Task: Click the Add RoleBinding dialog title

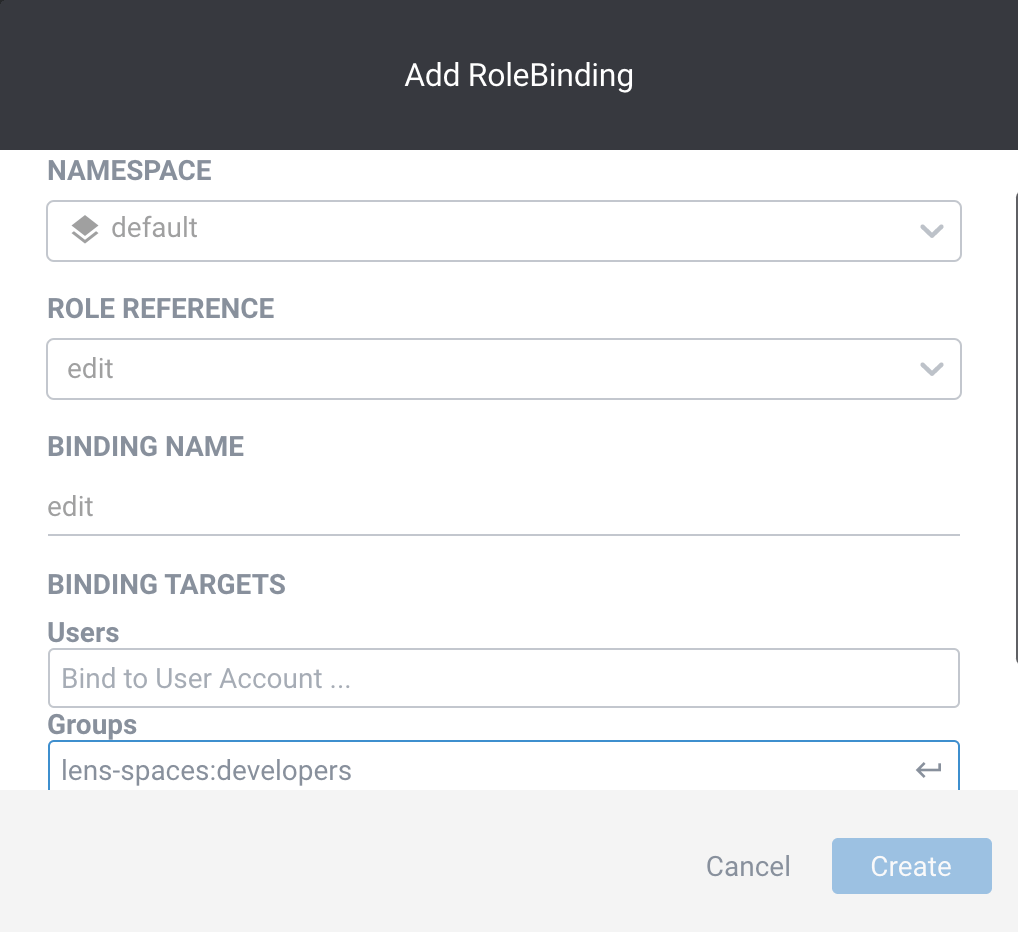Action: [519, 74]
